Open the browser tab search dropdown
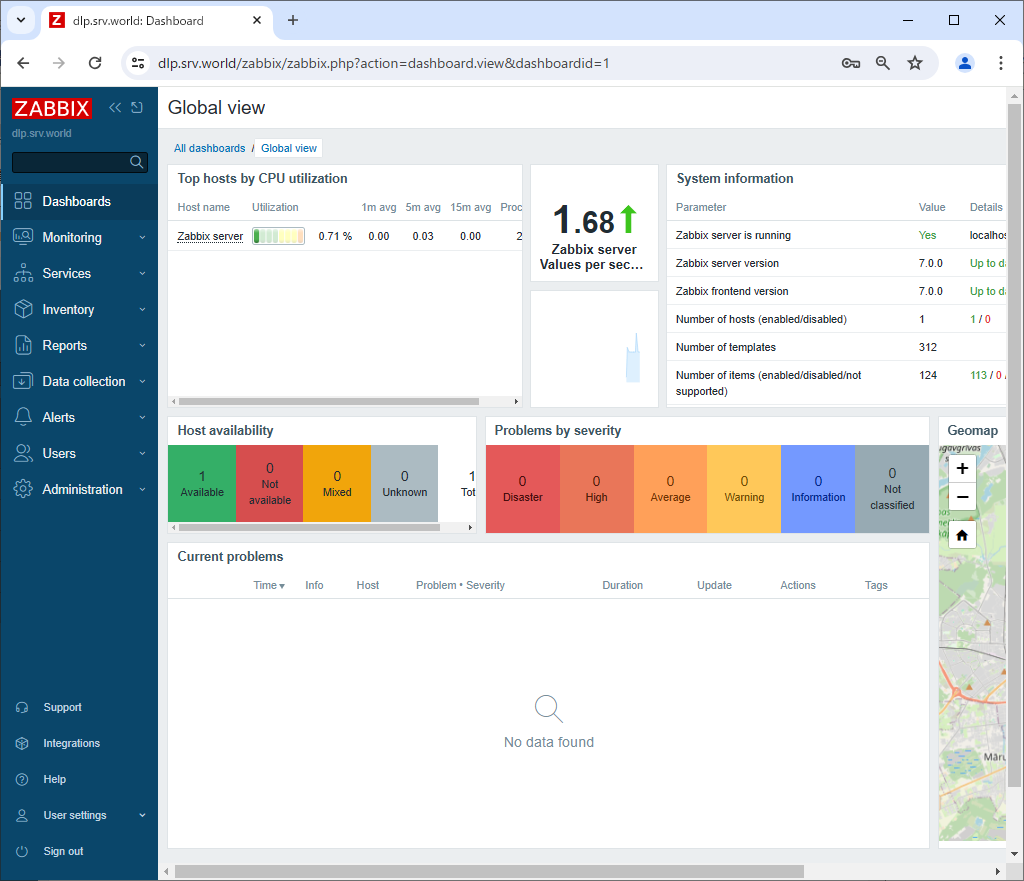Screen dimensions: 1024x881 [x=21, y=20]
